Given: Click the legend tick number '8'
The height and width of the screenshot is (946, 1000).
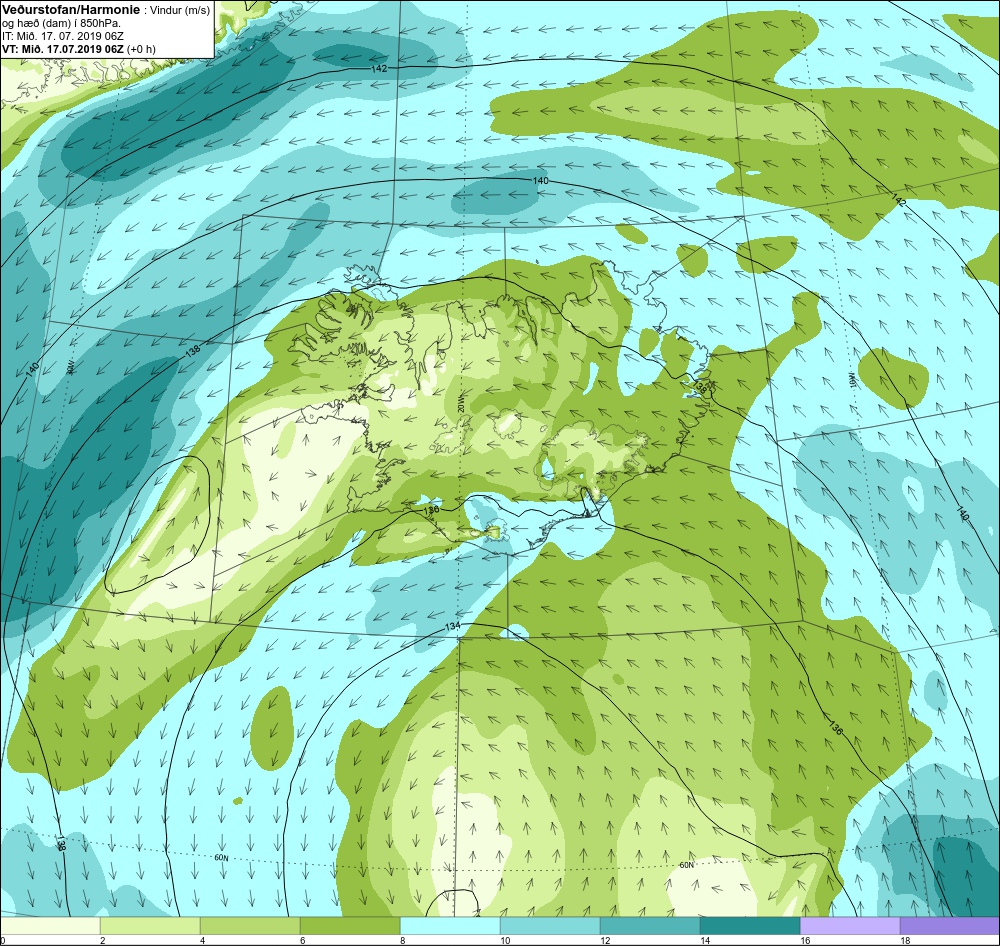Looking at the screenshot, I should click(402, 940).
